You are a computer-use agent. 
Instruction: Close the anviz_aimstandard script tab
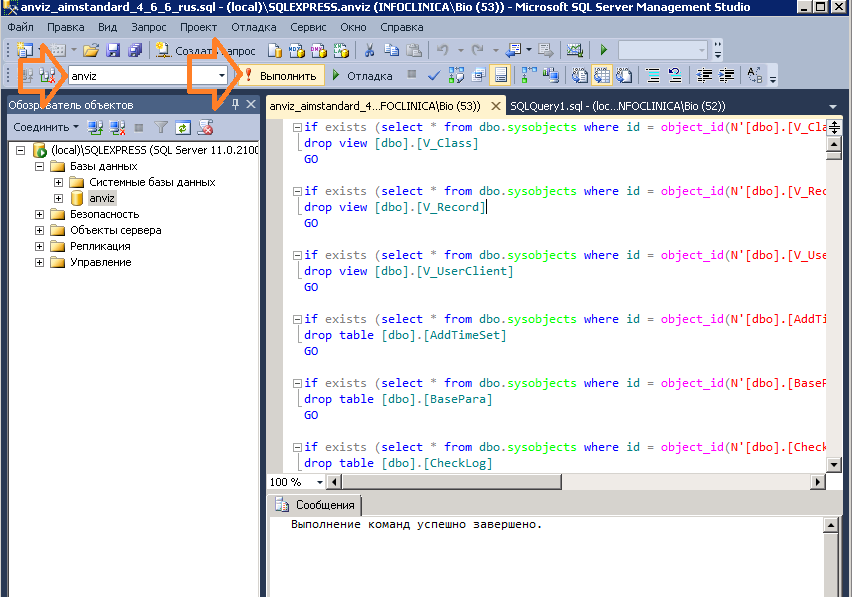point(496,106)
